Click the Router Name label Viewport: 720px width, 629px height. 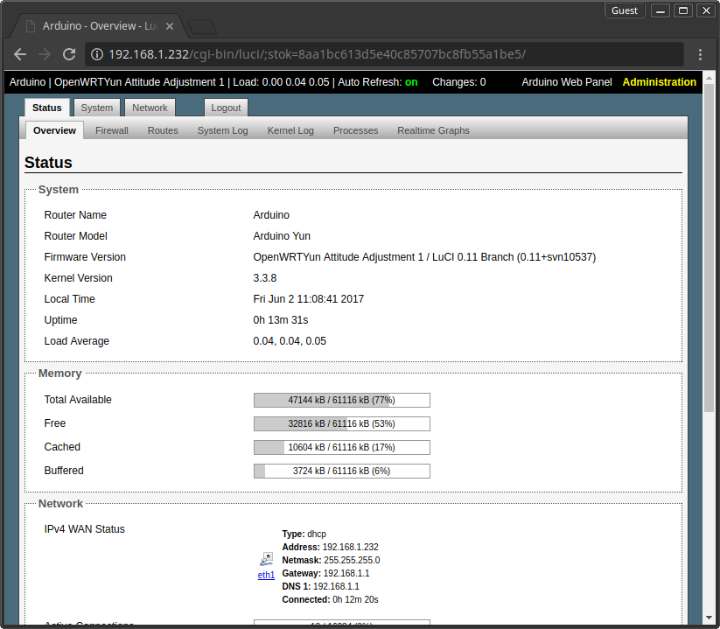point(75,215)
